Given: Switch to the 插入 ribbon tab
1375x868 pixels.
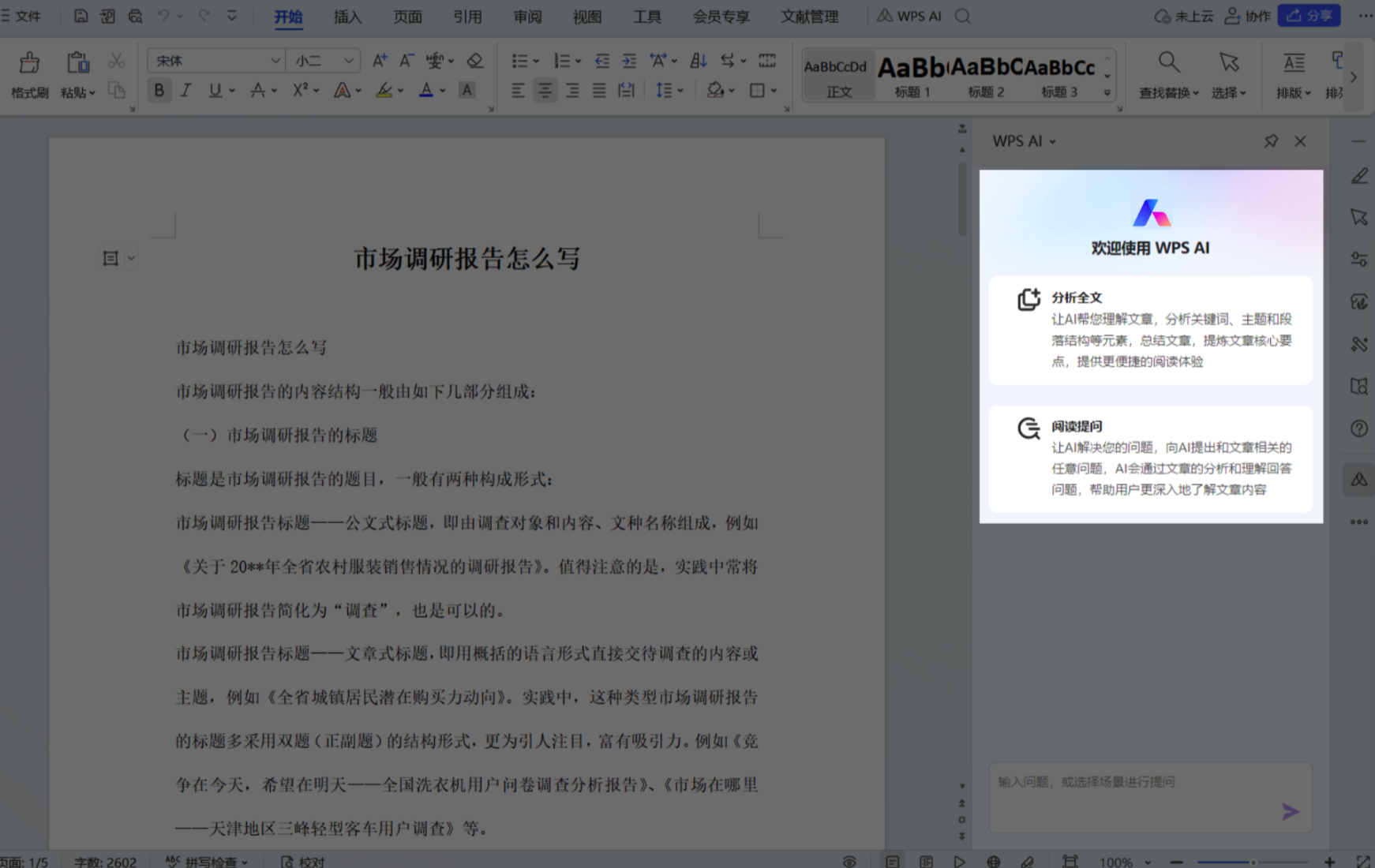Looking at the screenshot, I should 347,16.
